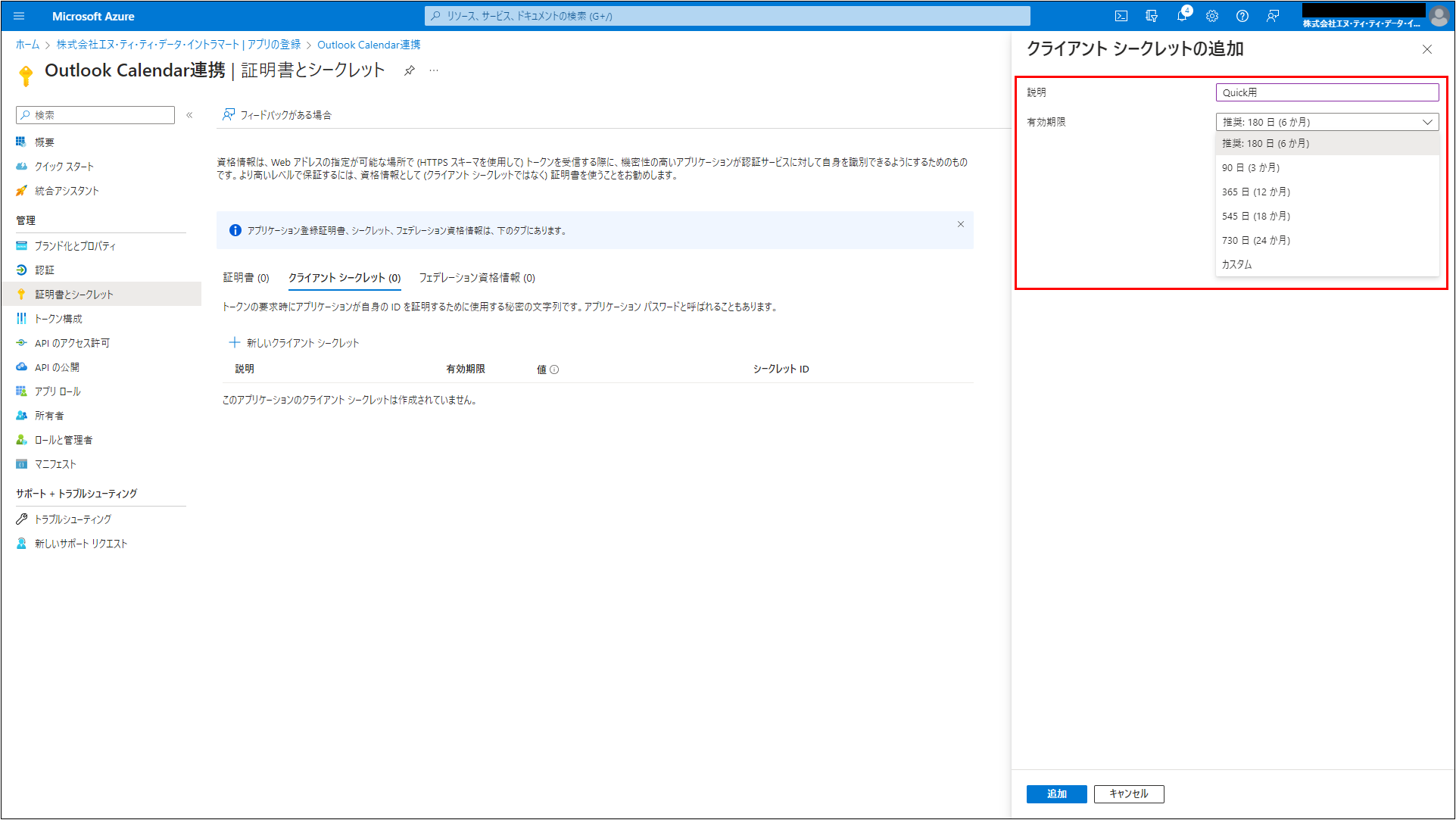This screenshot has width=1456, height=820.
Task: Pin the Outlook Calendar連携 blade
Action: click(410, 70)
